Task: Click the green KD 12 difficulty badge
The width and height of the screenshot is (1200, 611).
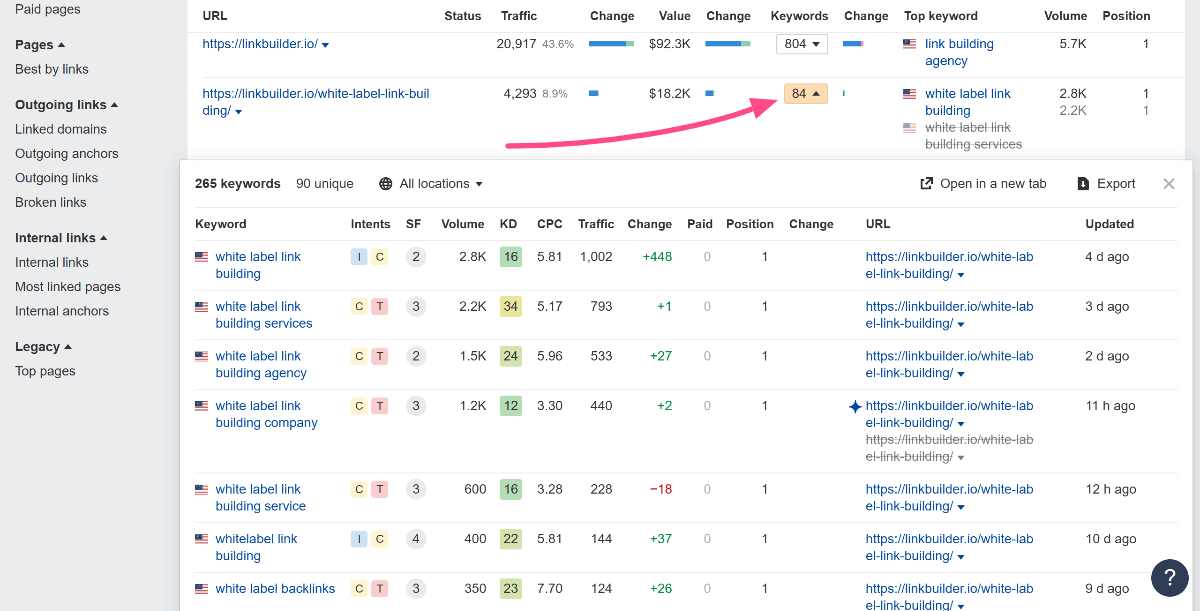Action: [511, 406]
